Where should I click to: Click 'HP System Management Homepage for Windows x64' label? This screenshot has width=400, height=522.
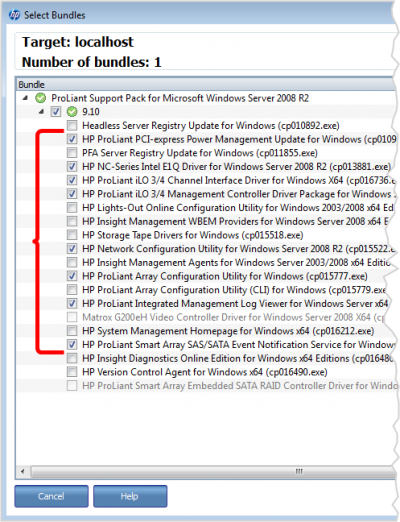[x=228, y=331]
